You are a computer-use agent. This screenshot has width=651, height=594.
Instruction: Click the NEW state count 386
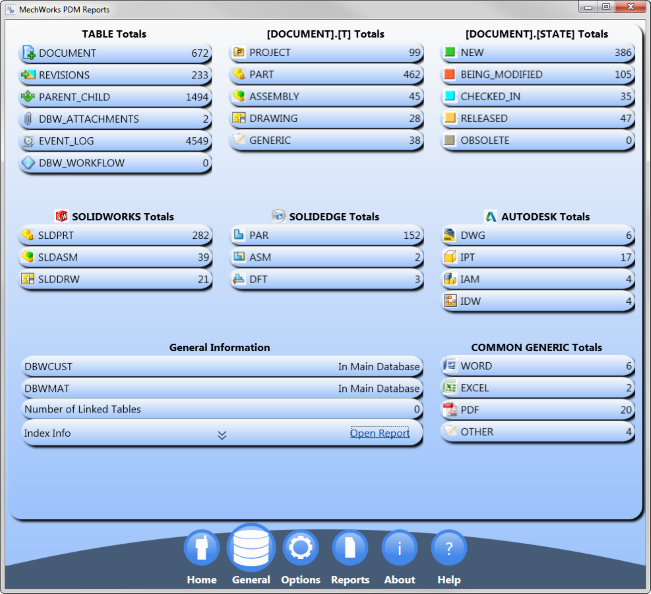tap(623, 52)
